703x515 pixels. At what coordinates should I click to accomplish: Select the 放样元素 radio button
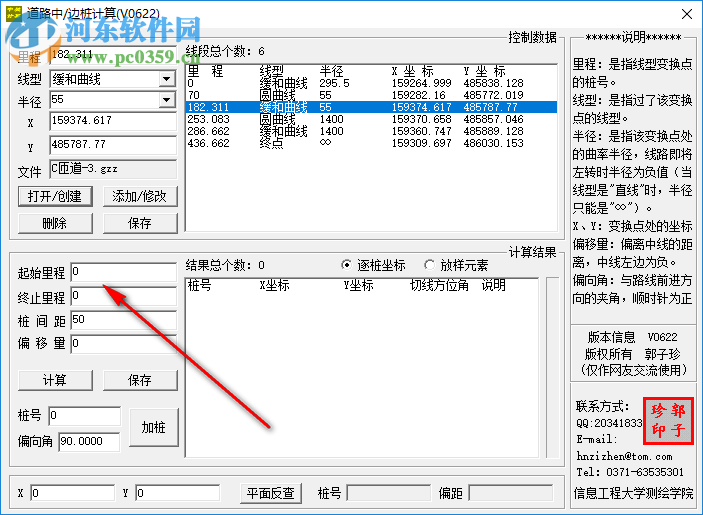coord(429,265)
